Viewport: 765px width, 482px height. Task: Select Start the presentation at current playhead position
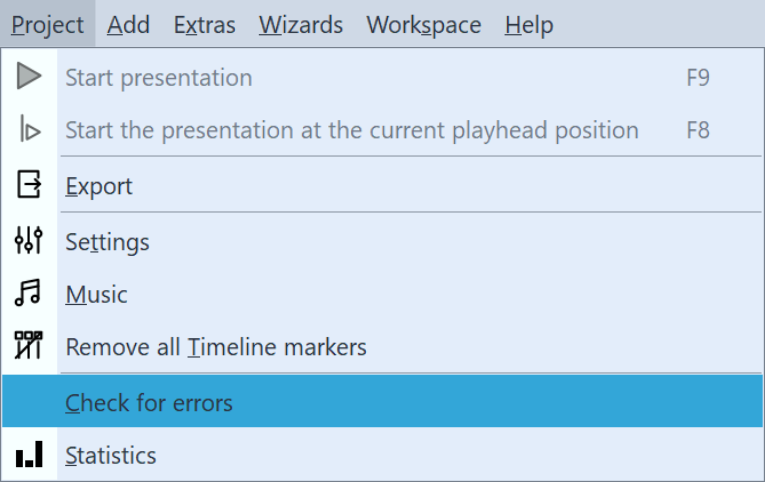[352, 130]
